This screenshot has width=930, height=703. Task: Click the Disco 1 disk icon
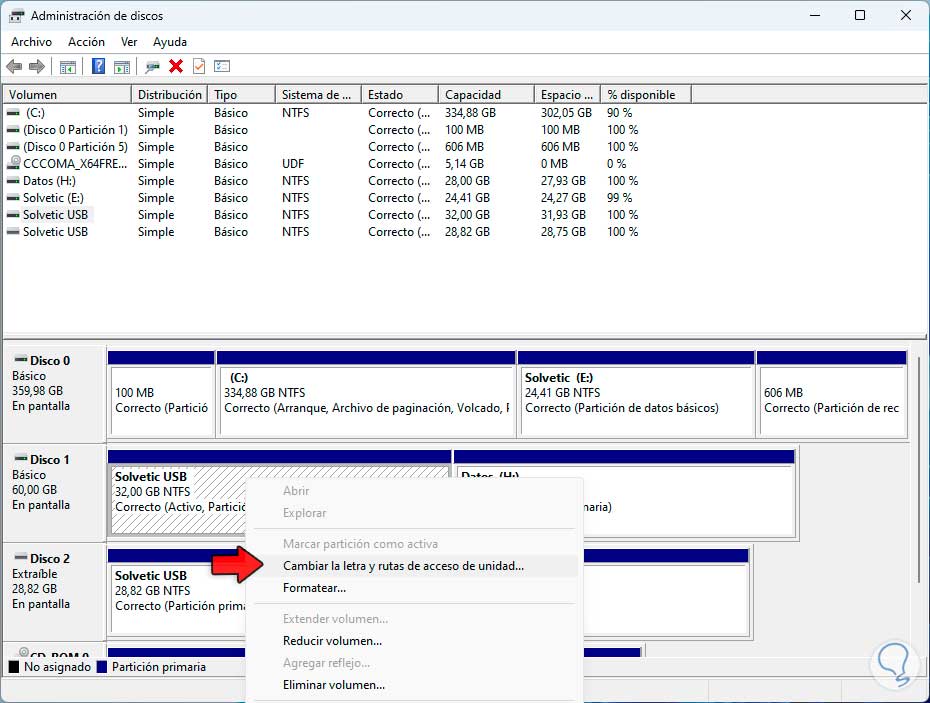click(21, 459)
